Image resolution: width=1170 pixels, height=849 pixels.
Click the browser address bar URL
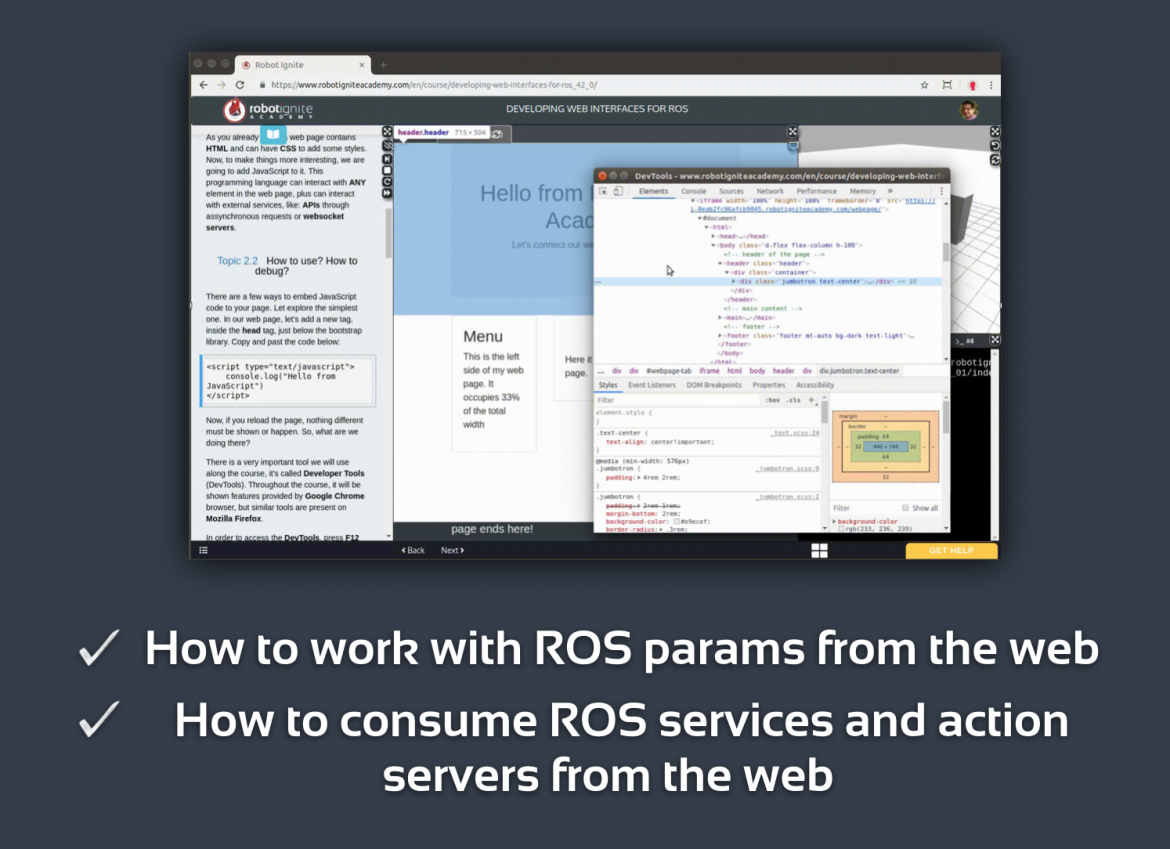[434, 85]
